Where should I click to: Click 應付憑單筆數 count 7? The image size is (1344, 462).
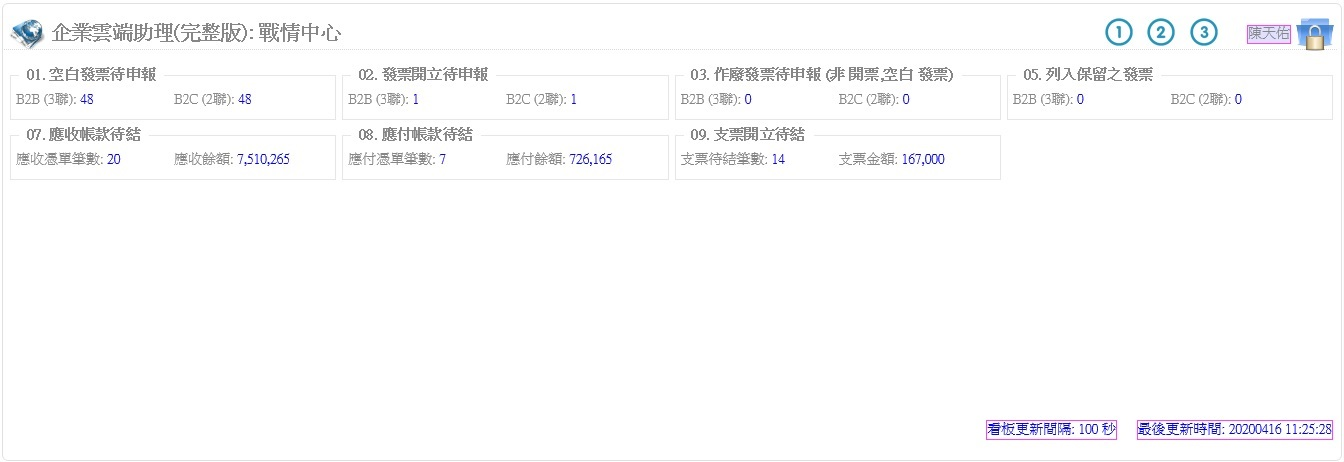pyautogui.click(x=443, y=159)
